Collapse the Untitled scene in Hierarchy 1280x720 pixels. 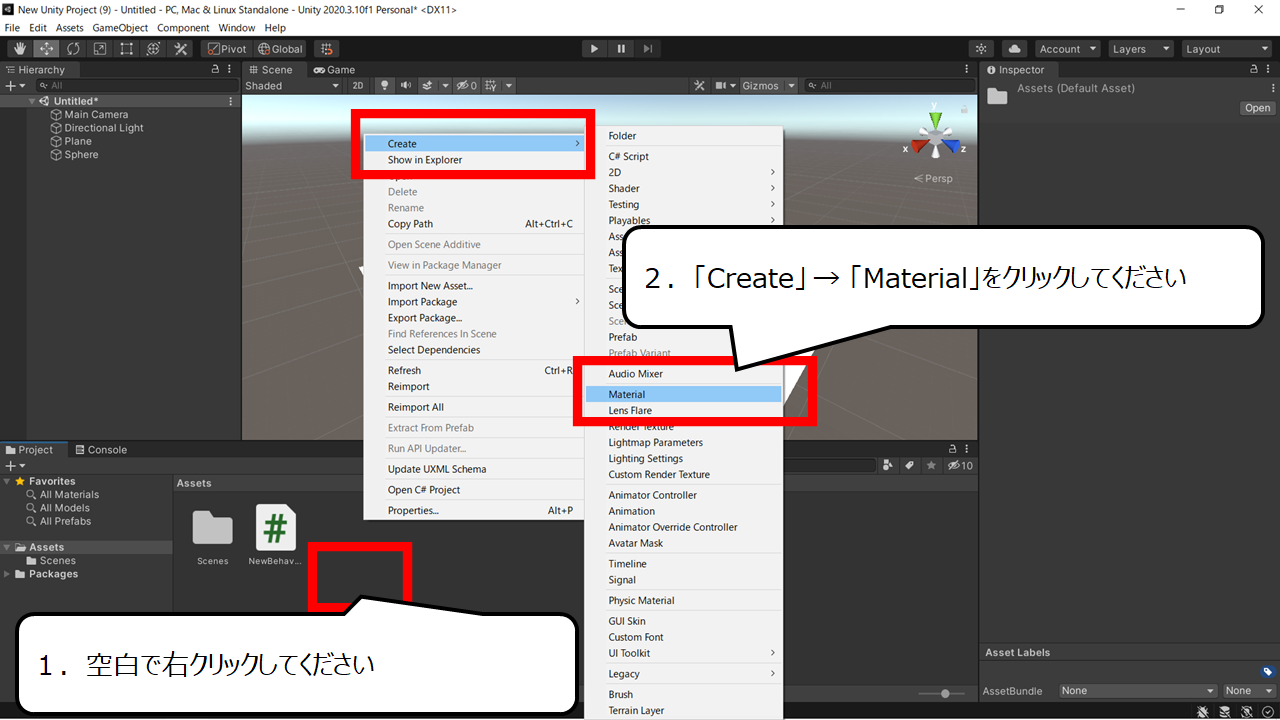tap(32, 101)
